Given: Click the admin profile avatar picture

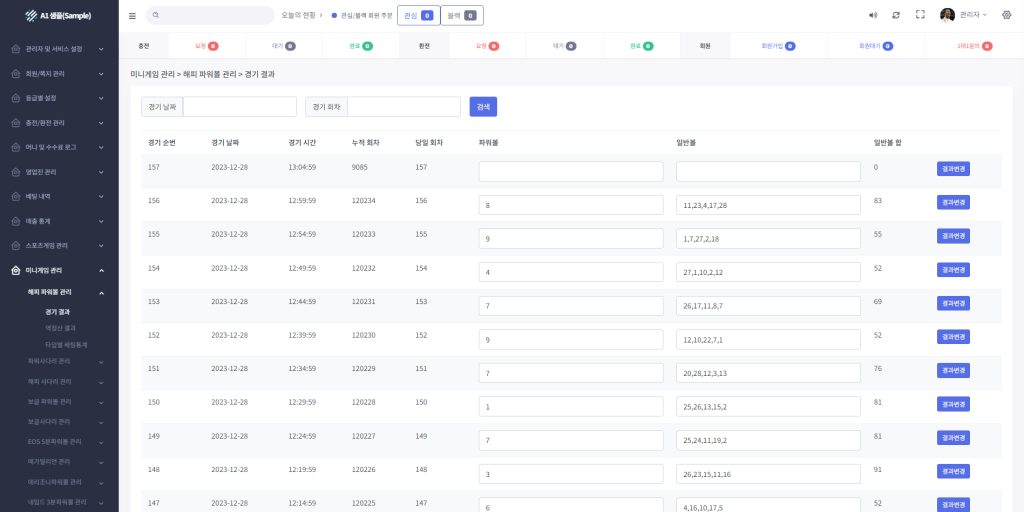Looking at the screenshot, I should coord(947,15).
